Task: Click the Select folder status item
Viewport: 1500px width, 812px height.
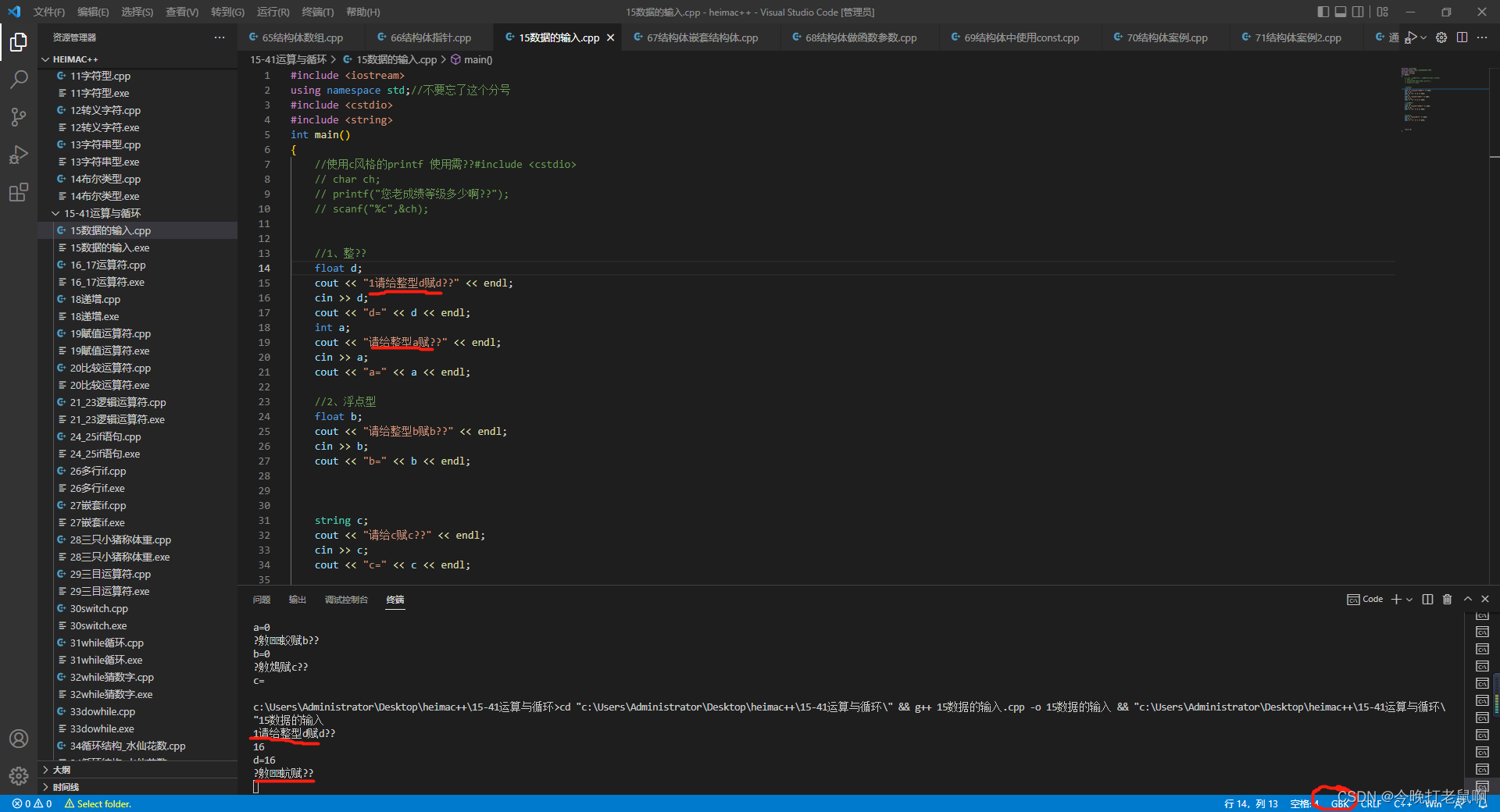Action: (98, 803)
